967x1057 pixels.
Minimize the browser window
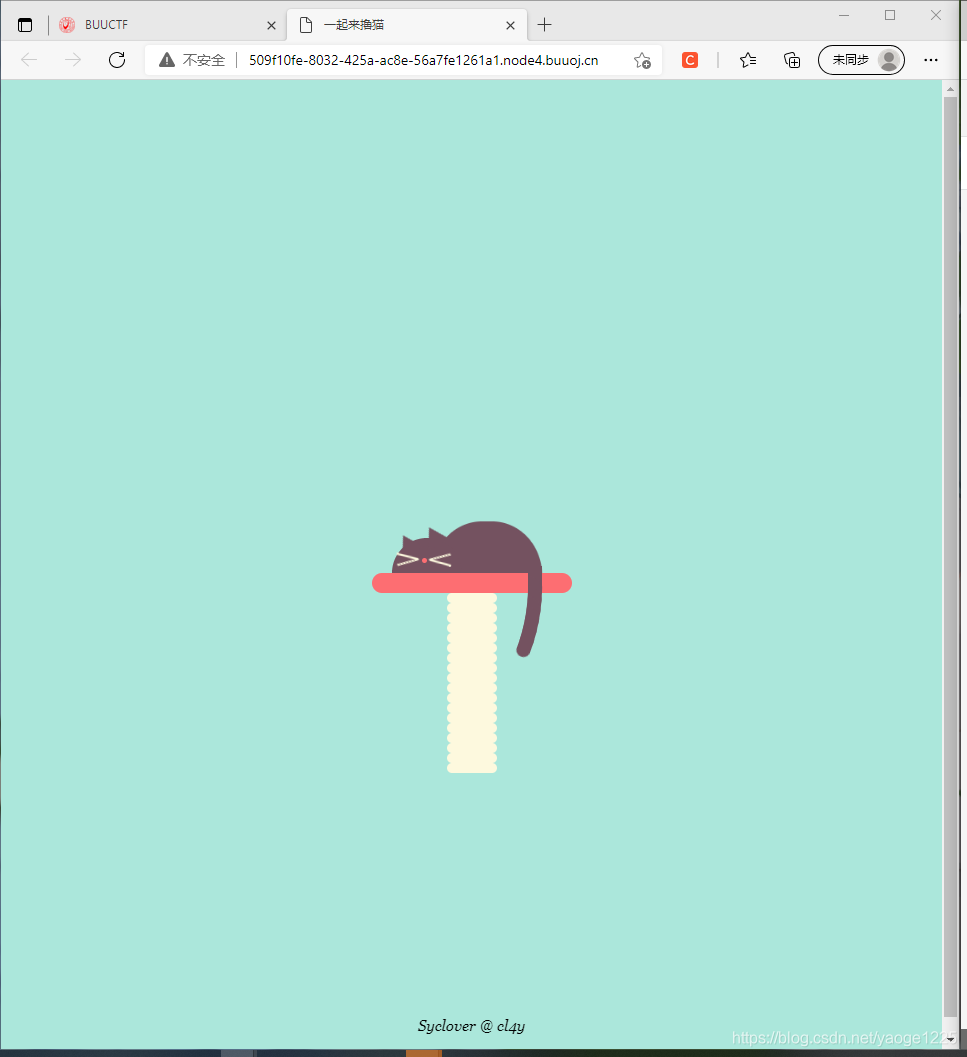pos(844,16)
